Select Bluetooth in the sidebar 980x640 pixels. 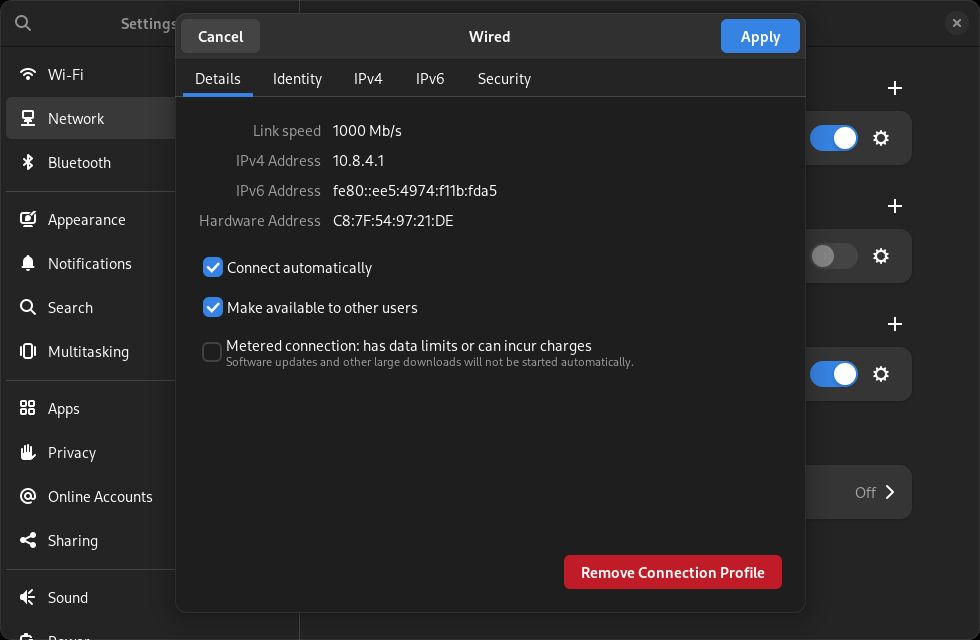79,163
